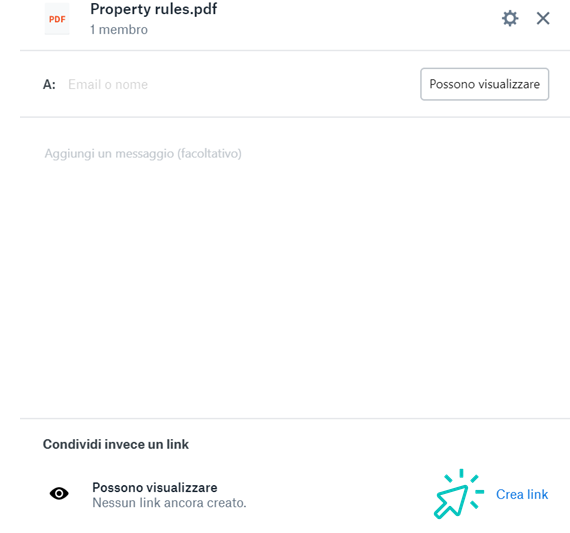Image resolution: width=570 pixels, height=533 pixels.
Task: Click the word Email in the recipient placeholder
Action: coord(84,84)
